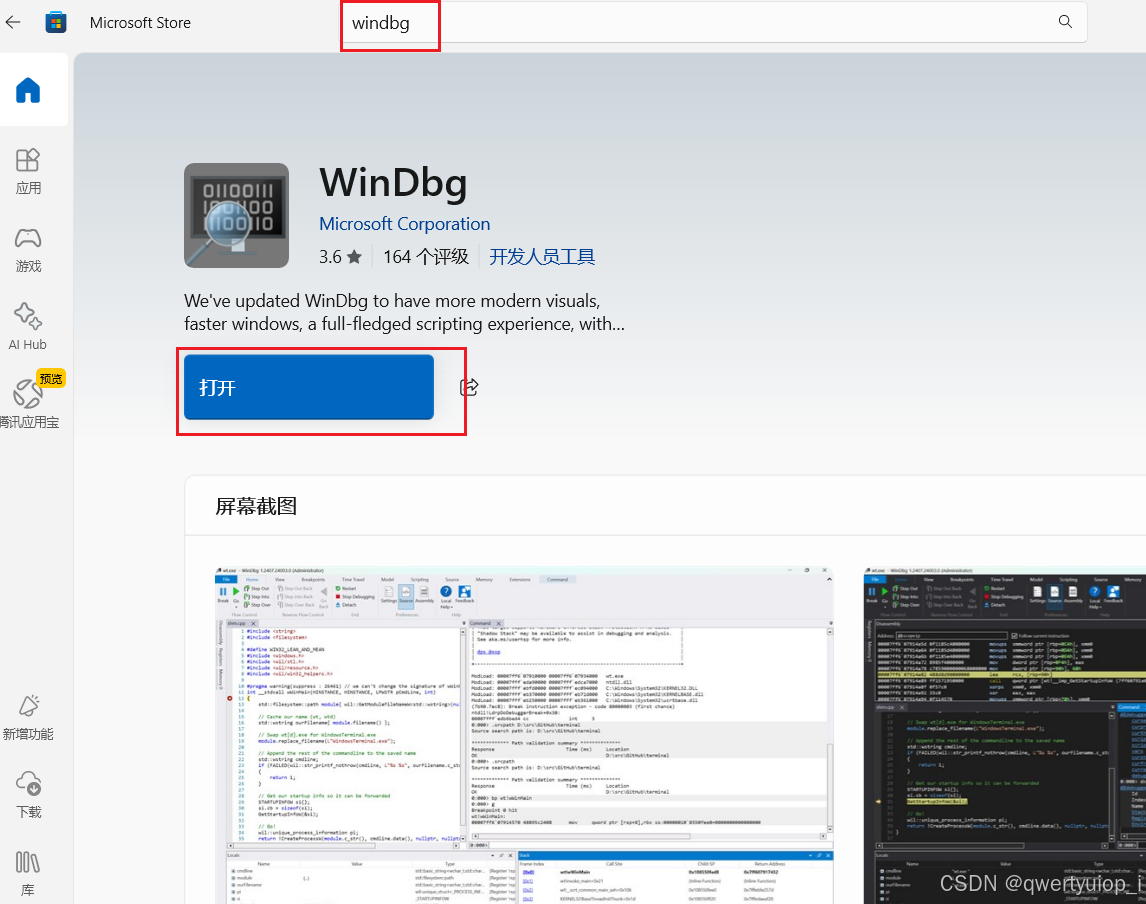Click the windbg search input field

(713, 23)
